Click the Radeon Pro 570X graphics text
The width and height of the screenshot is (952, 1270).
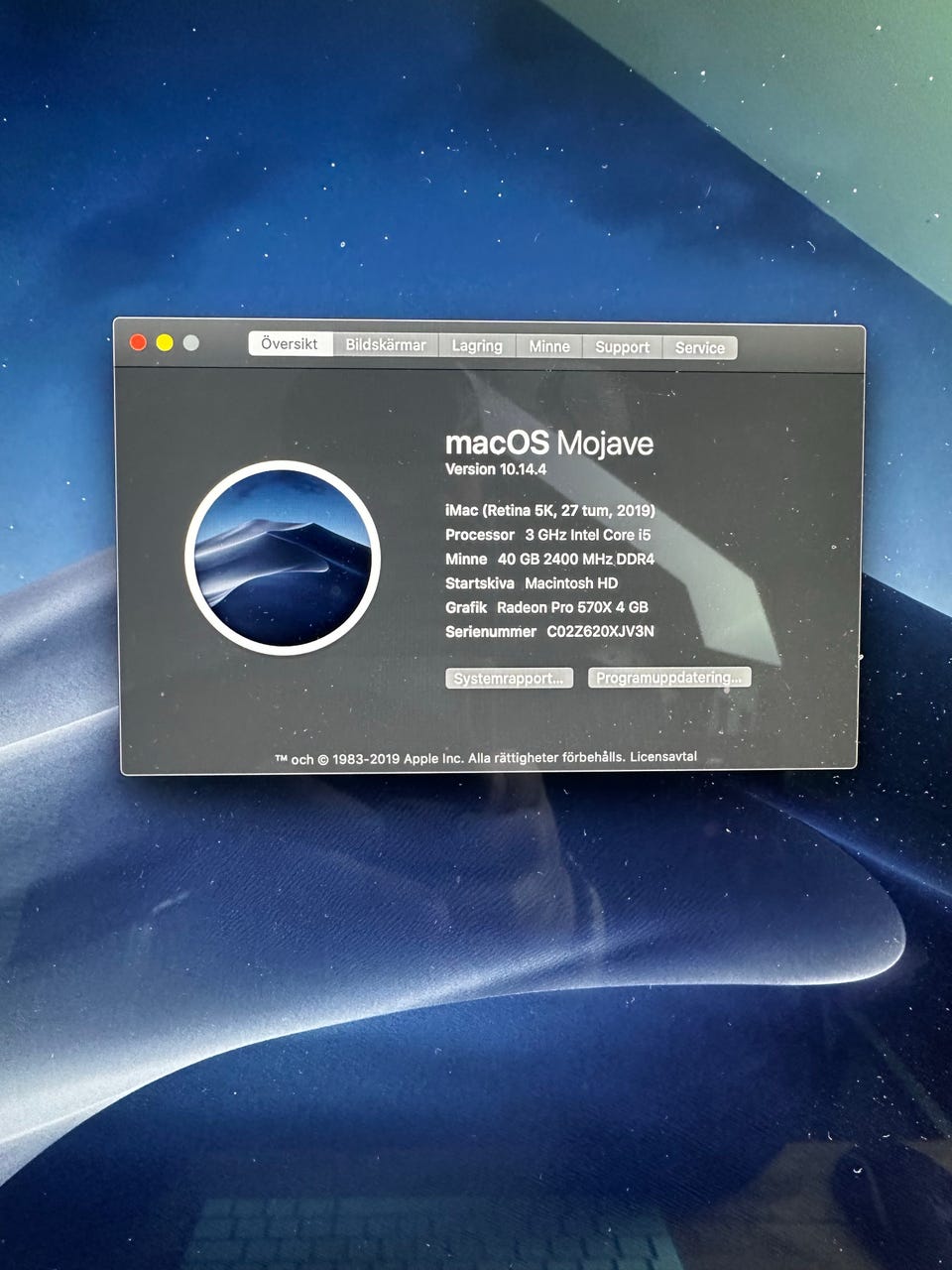pyautogui.click(x=572, y=607)
